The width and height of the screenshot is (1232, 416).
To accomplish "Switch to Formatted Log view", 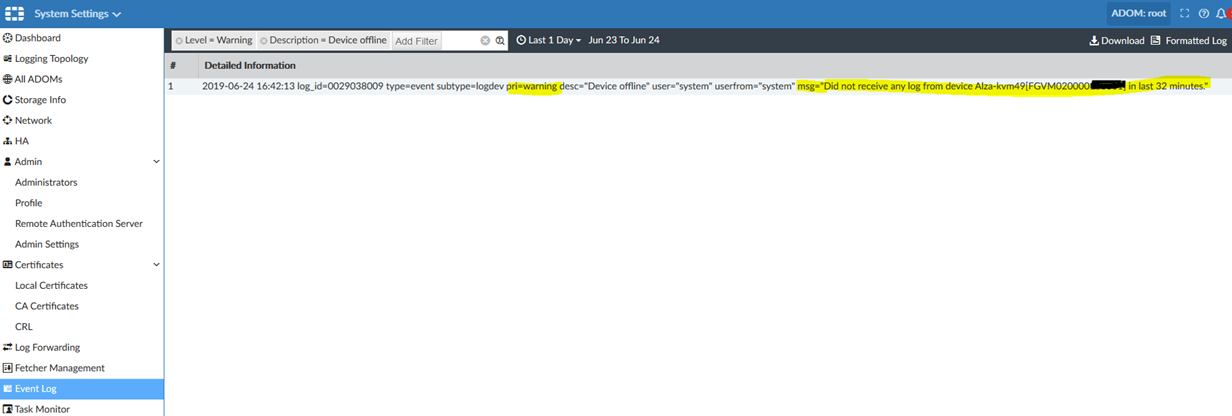I will (x=1189, y=41).
